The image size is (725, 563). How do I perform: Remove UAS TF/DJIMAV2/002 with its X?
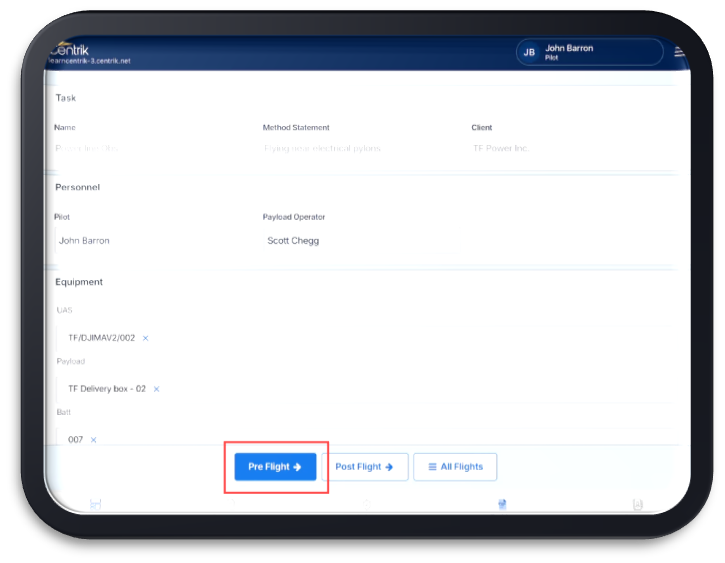coord(145,338)
